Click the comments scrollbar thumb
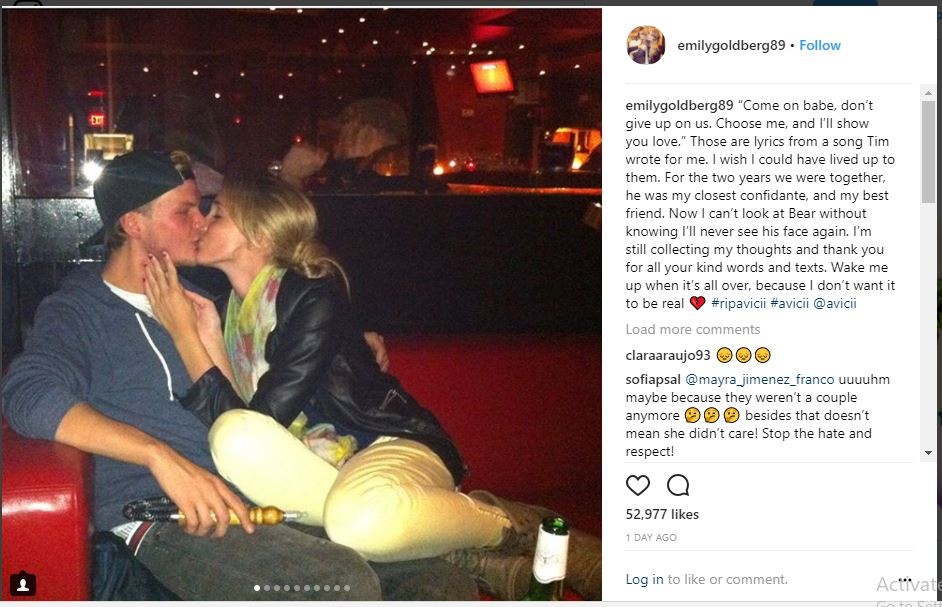 click(x=928, y=151)
